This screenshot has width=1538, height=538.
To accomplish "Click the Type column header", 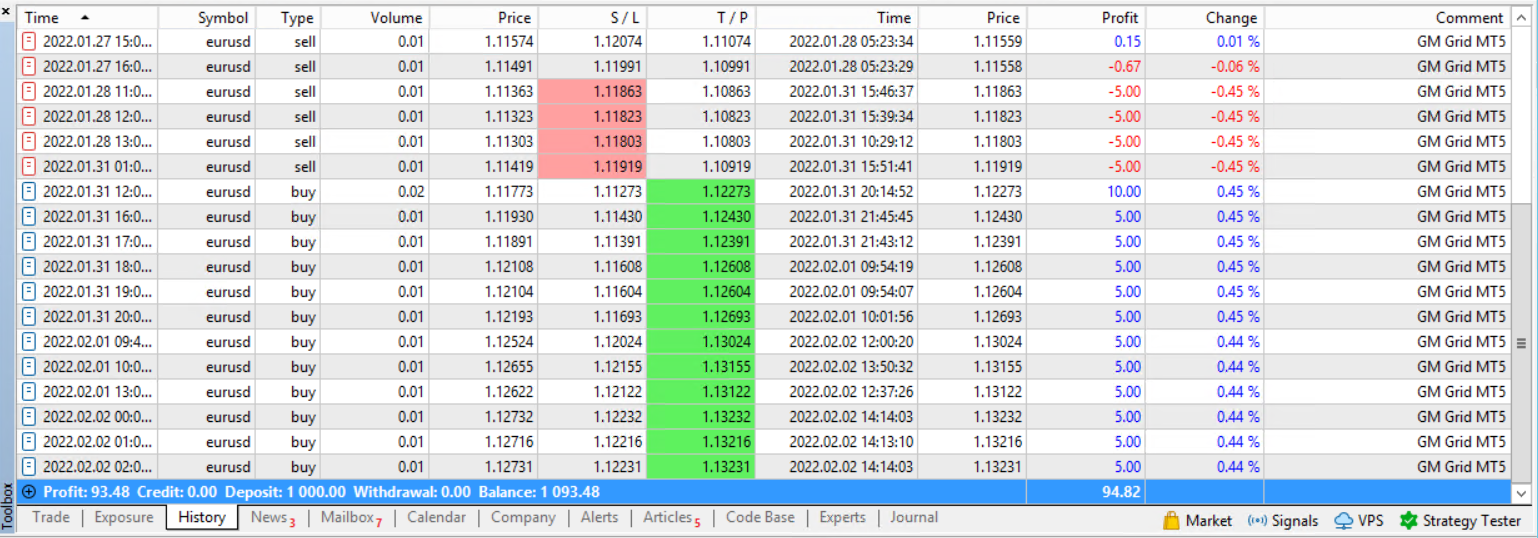I will coord(288,18).
